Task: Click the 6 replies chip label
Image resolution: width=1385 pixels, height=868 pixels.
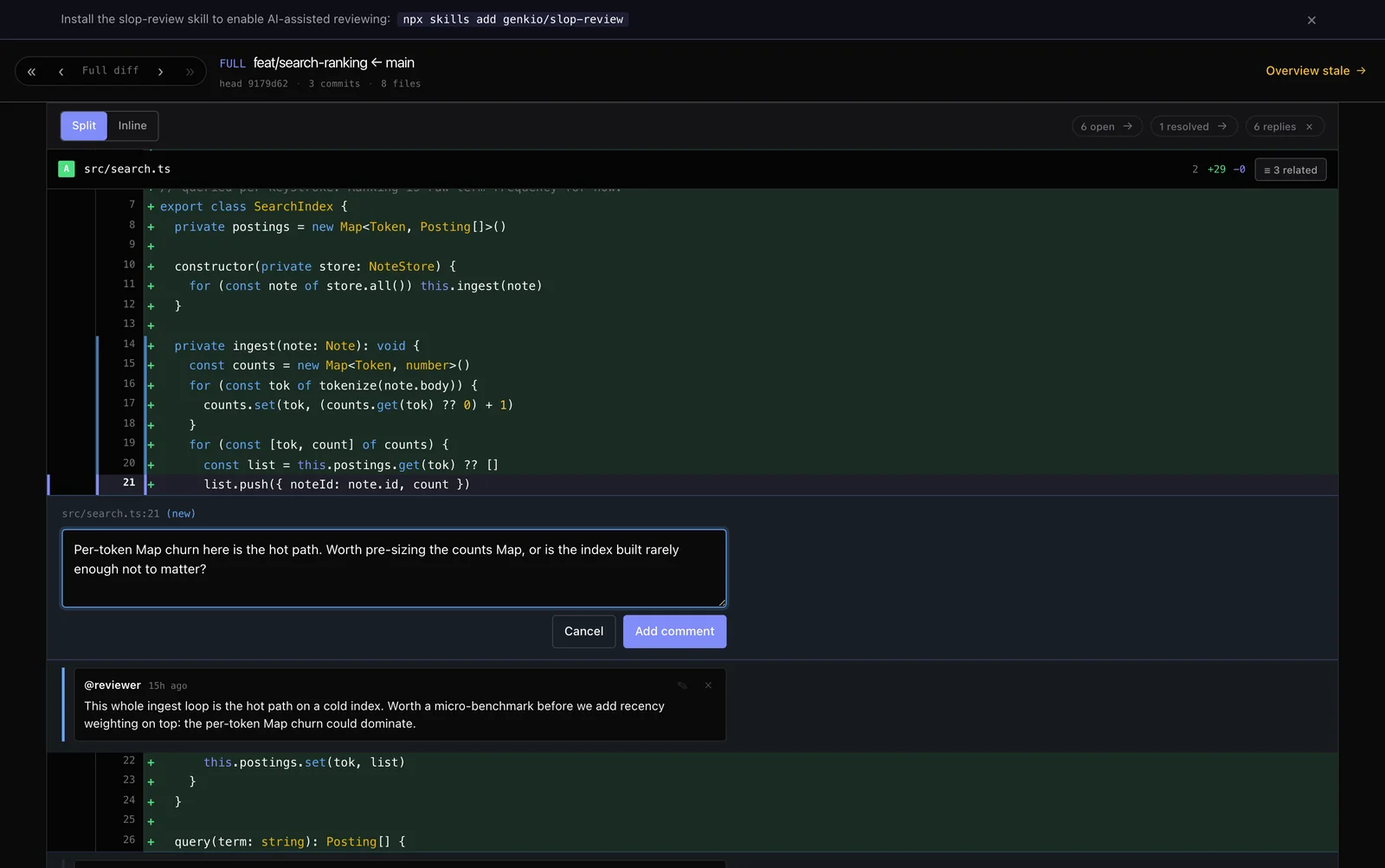Action: pyautogui.click(x=1274, y=126)
